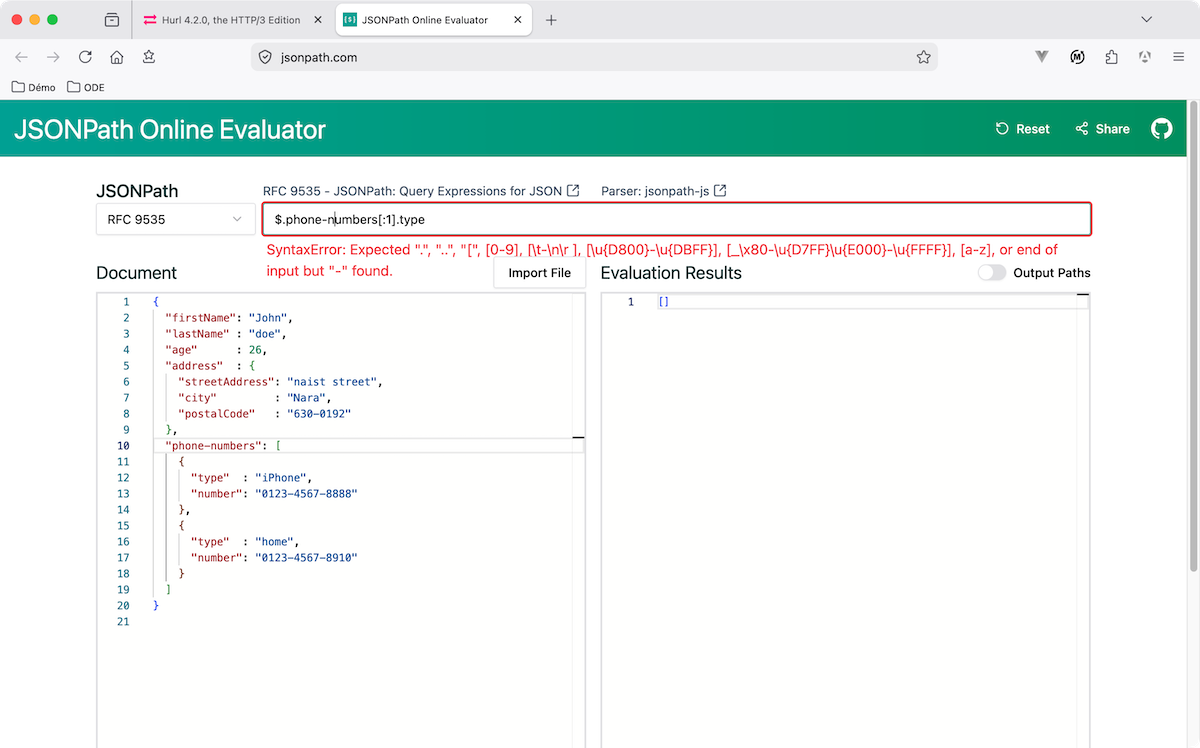This screenshot has width=1200, height=748.
Task: Click the V-shaped extension icon in toolbar
Action: point(1042,57)
